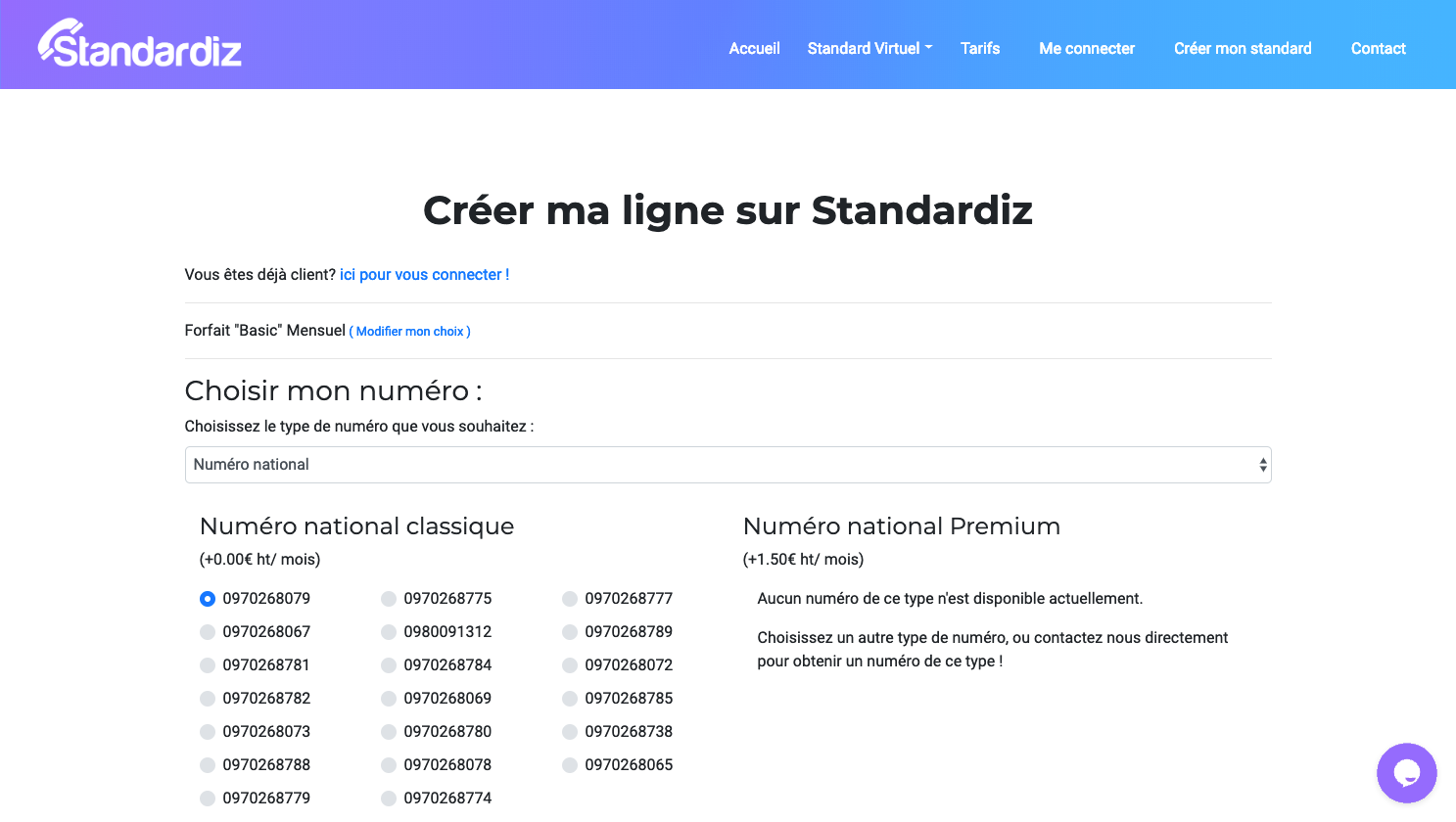Screen dimensions: 1456x822
Task: Click Me connecter in navigation
Action: point(1087,48)
